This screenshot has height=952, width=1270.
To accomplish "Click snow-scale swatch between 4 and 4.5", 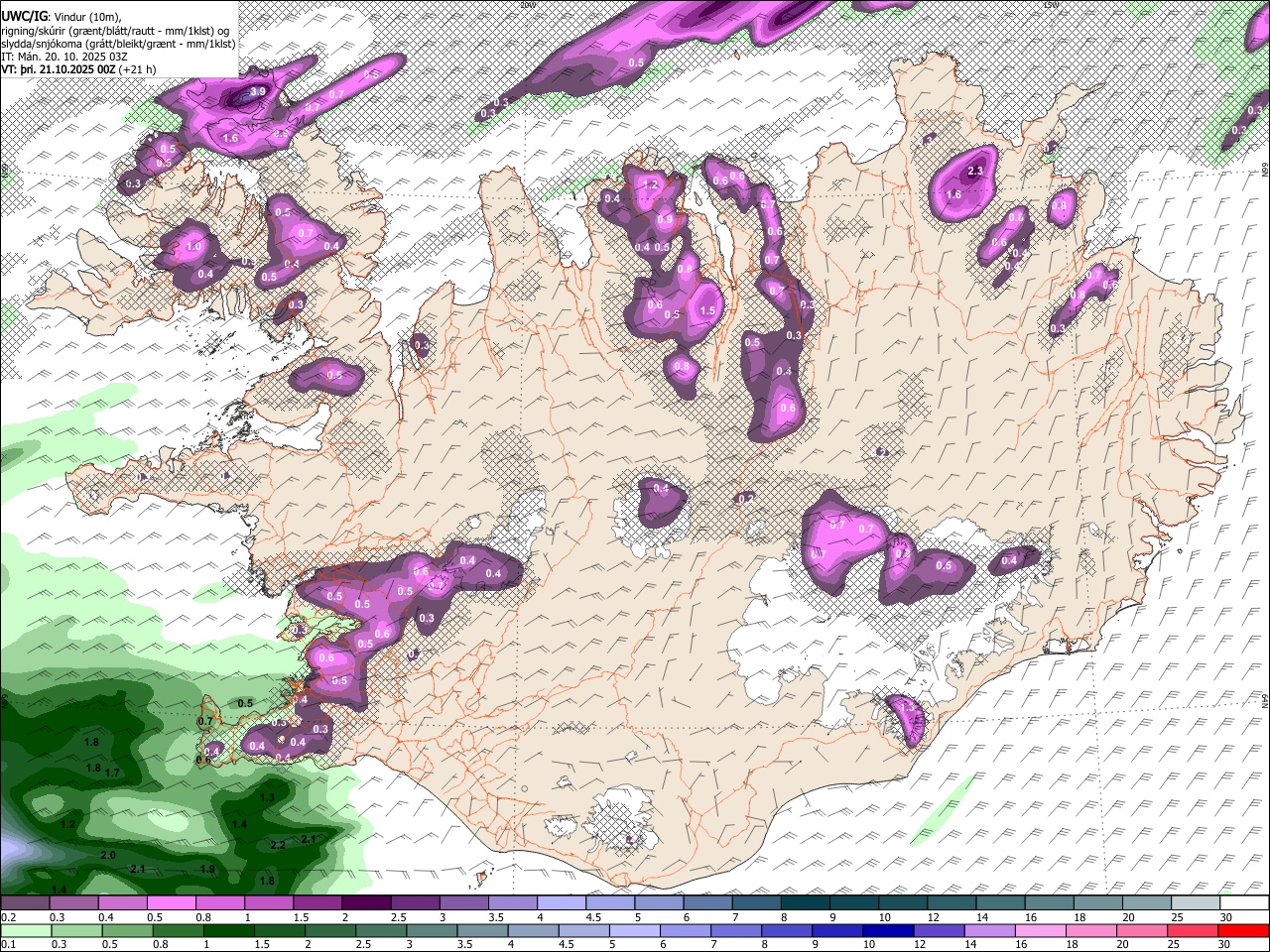I will (x=560, y=903).
